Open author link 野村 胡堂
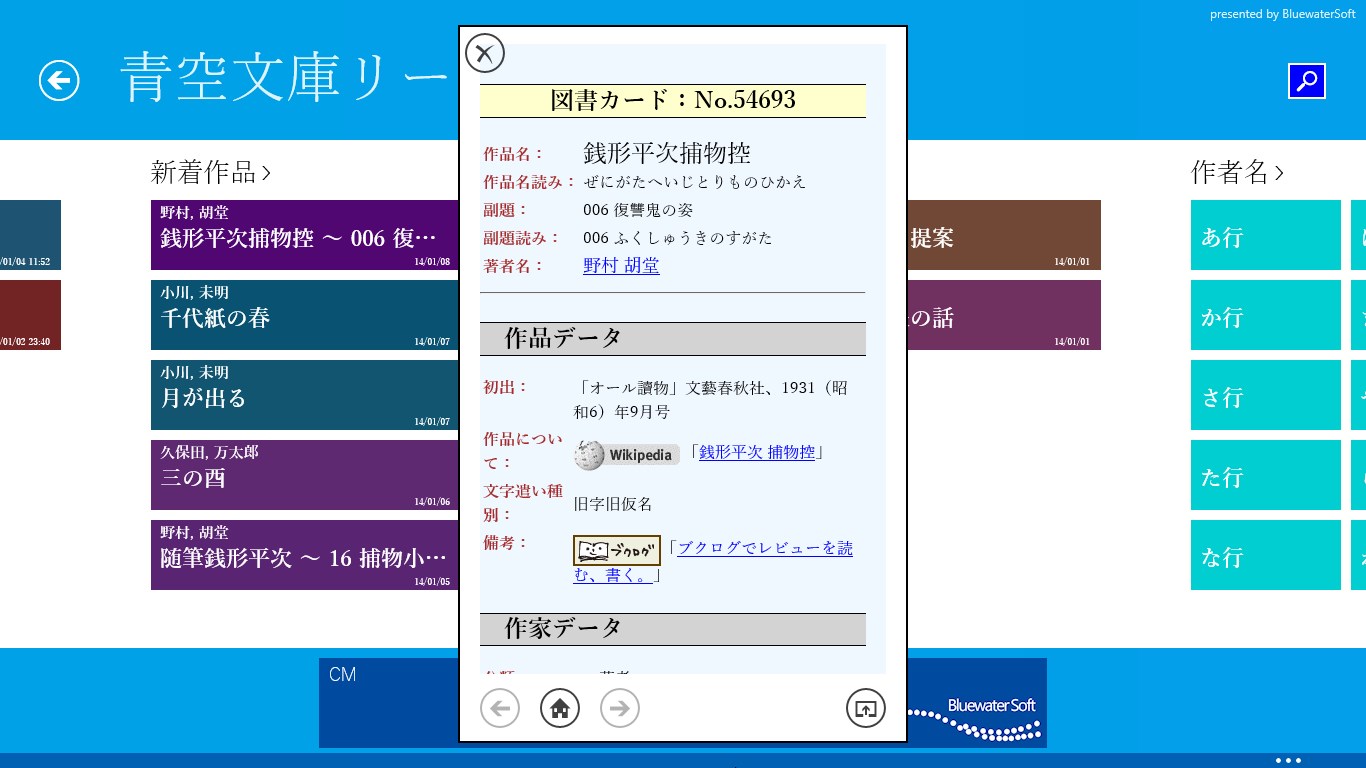Screen dimensions: 1366x768 click(621, 266)
